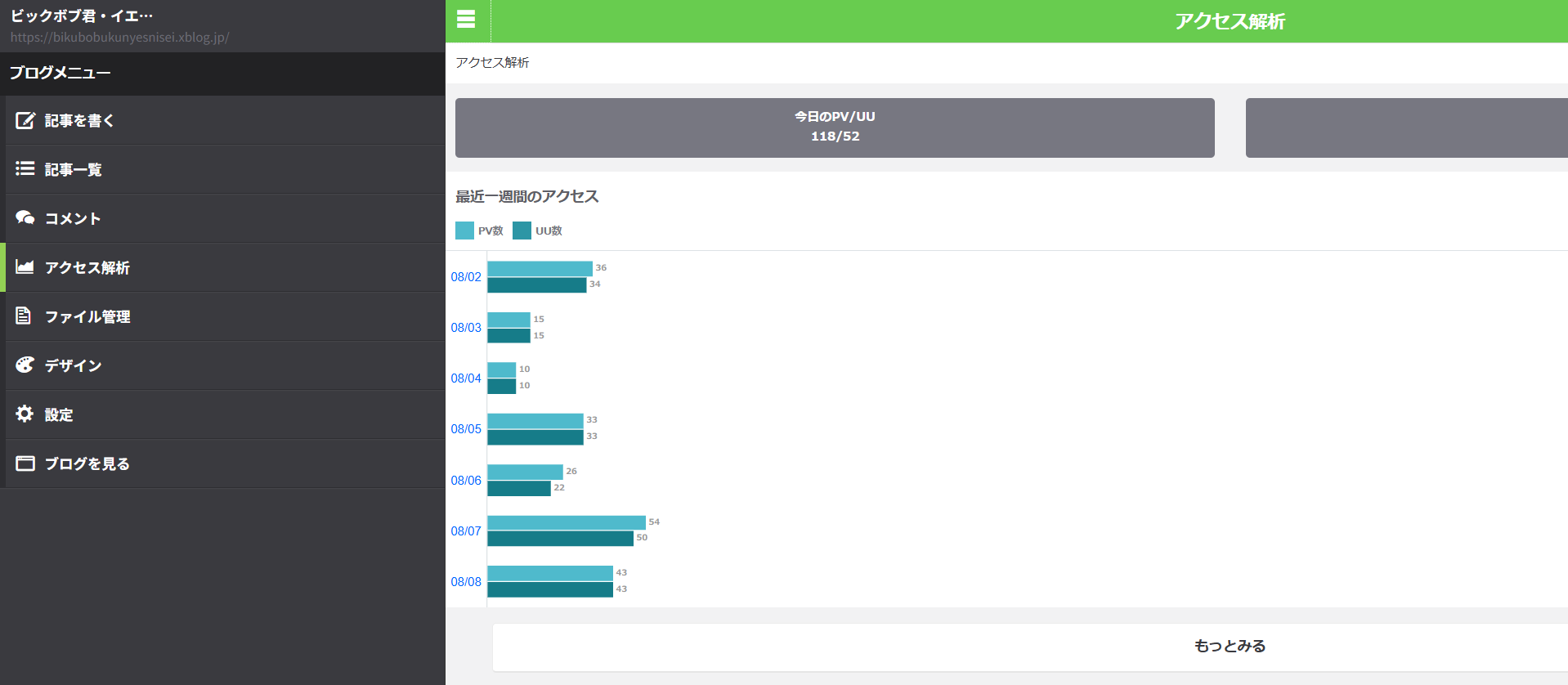Select the 08/02 date link
Viewport: 1568px width, 685px height.
466,277
